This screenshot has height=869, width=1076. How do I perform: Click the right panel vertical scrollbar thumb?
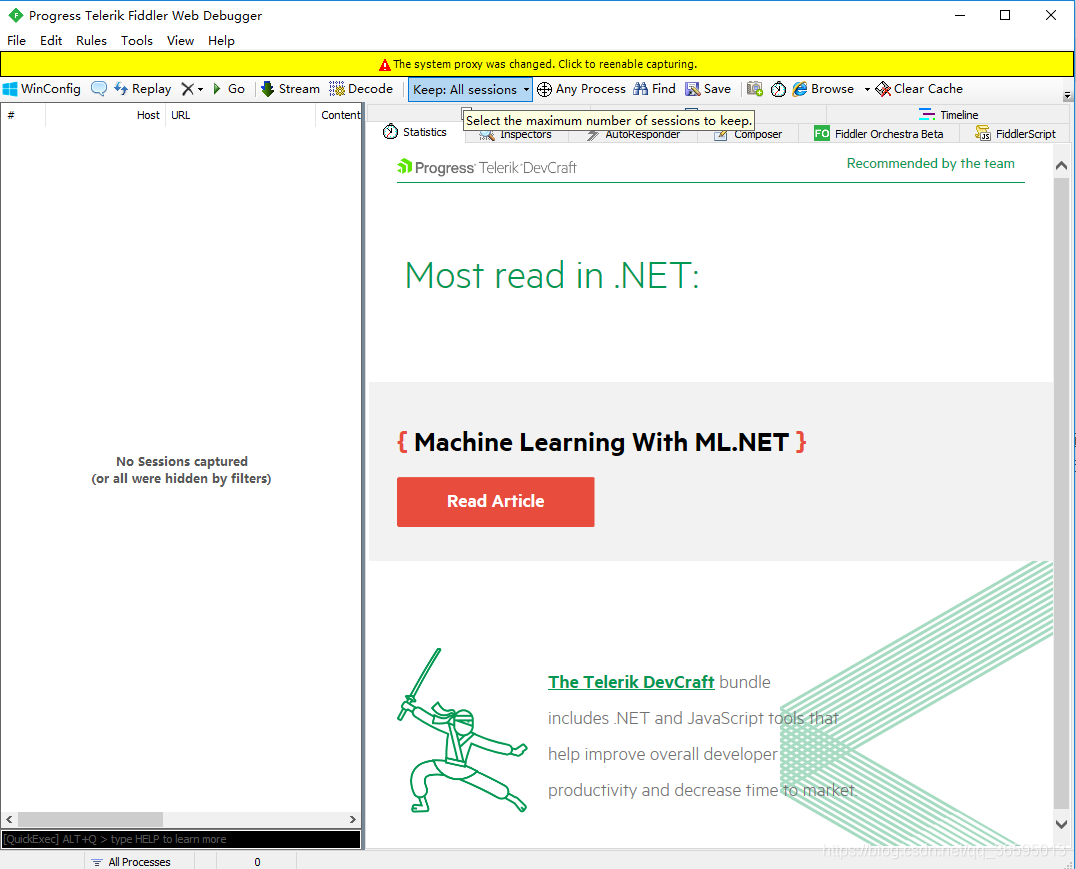click(x=1061, y=493)
